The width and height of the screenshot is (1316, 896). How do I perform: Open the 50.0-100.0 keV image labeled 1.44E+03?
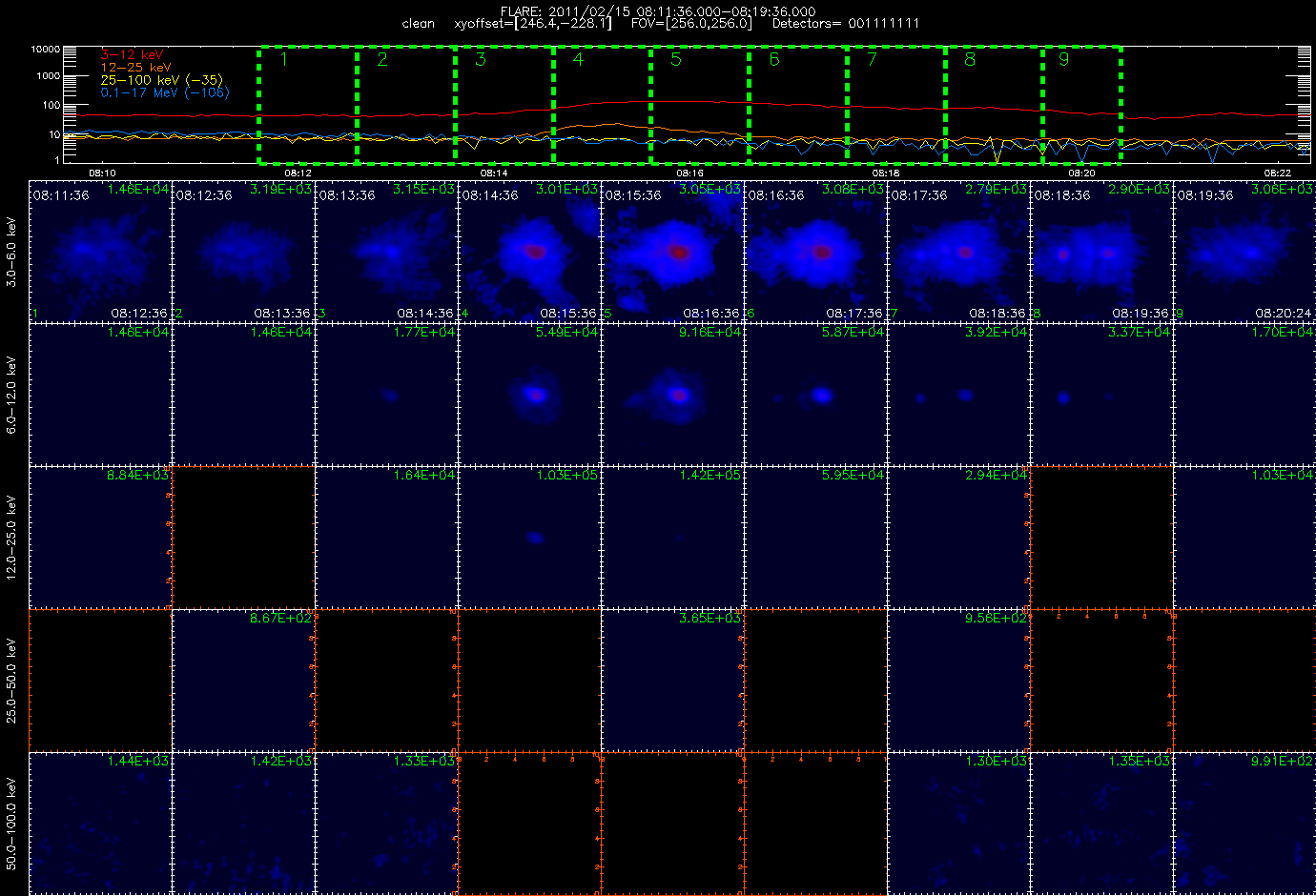click(x=100, y=823)
